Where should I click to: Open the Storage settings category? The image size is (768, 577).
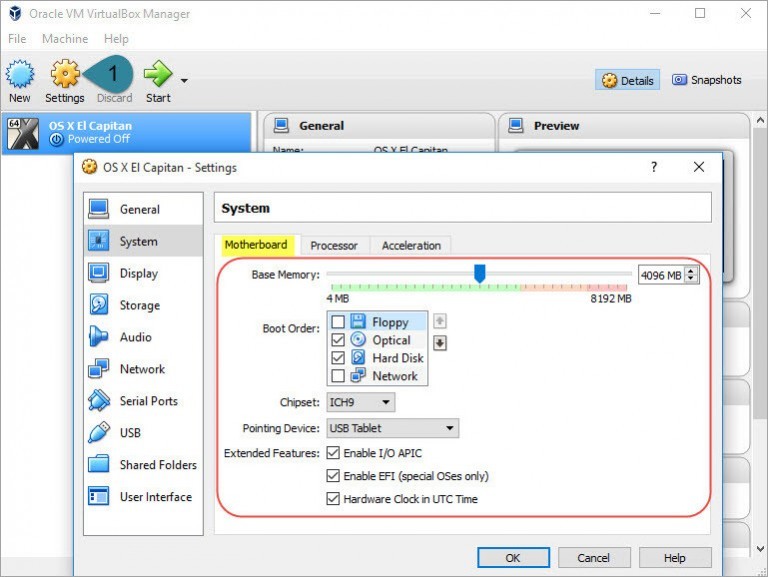[143, 305]
